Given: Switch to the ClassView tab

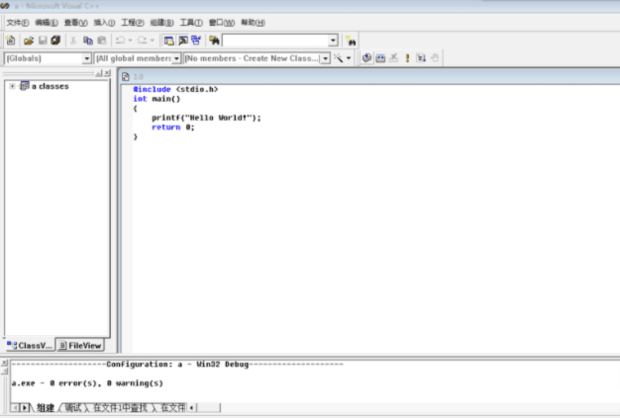Looking at the screenshot, I should click(x=30, y=345).
